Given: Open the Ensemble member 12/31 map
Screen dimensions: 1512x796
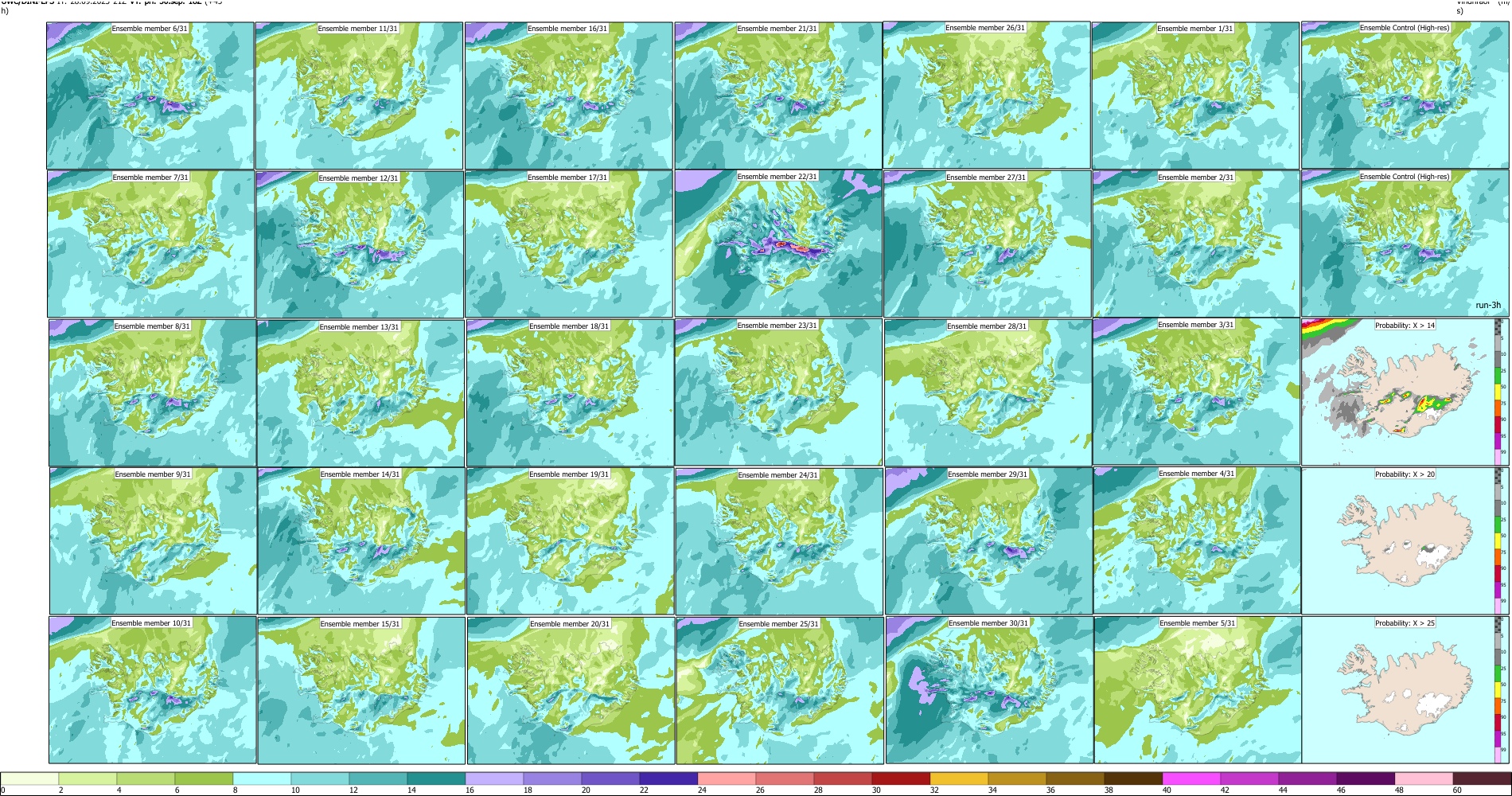Looking at the screenshot, I should pyautogui.click(x=360, y=244).
